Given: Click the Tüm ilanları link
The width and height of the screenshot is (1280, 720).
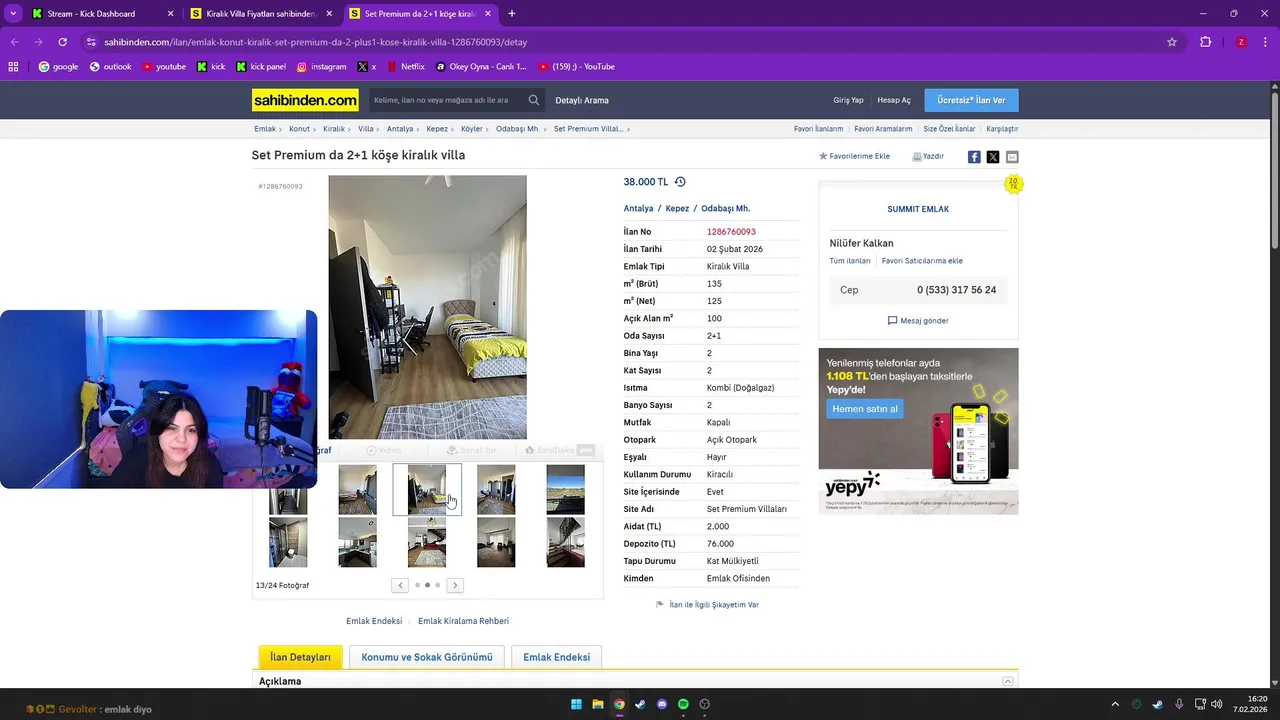Looking at the screenshot, I should [x=850, y=261].
